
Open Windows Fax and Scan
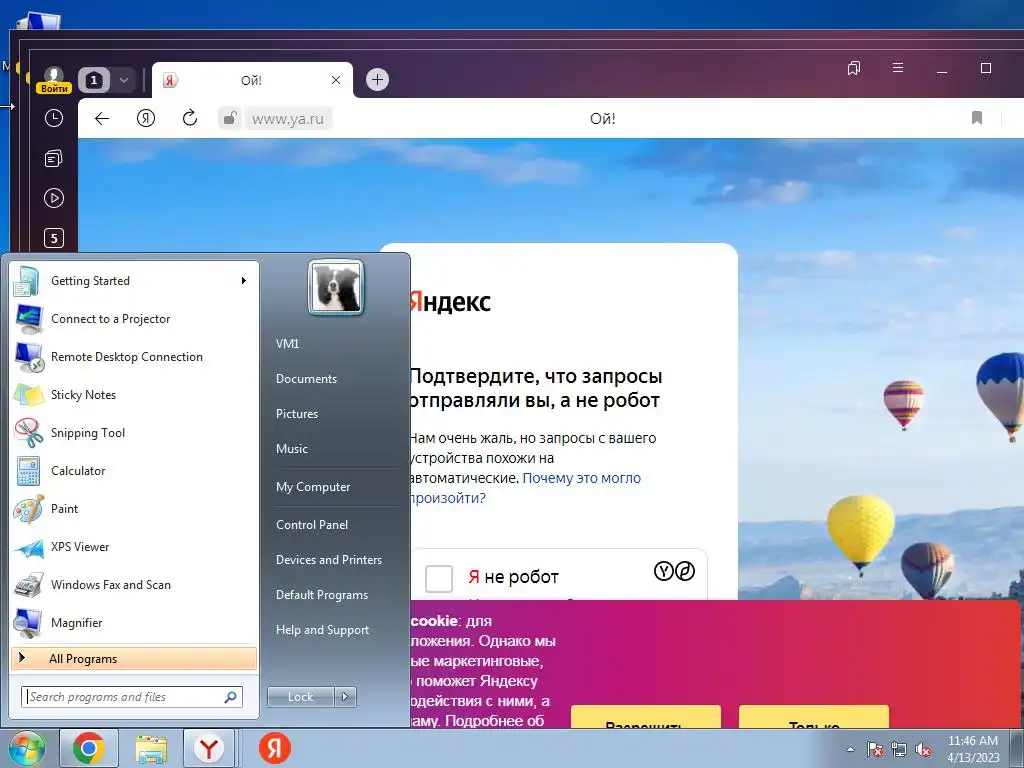tap(134, 584)
